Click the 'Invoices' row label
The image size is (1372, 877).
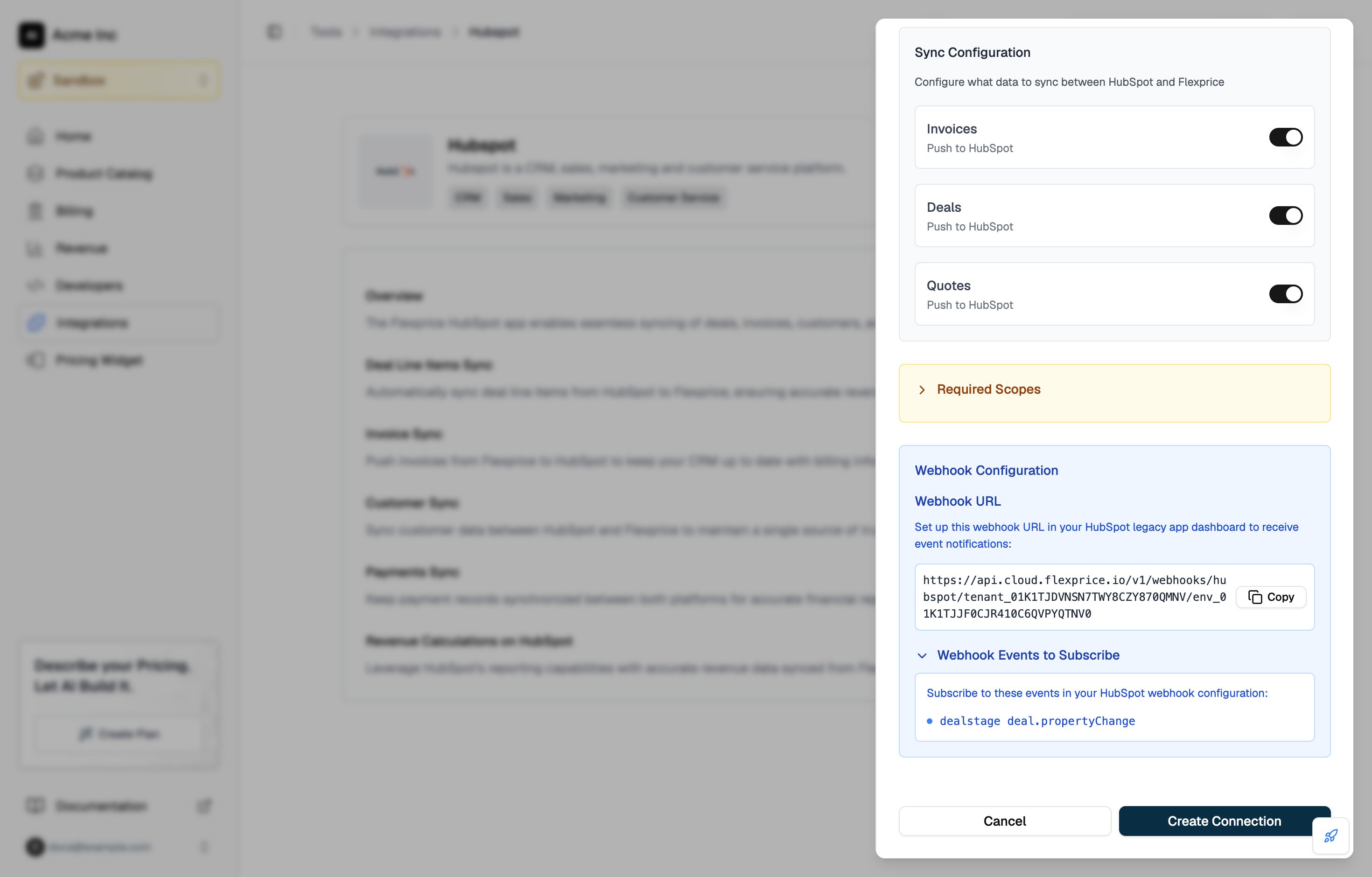pyautogui.click(x=952, y=129)
